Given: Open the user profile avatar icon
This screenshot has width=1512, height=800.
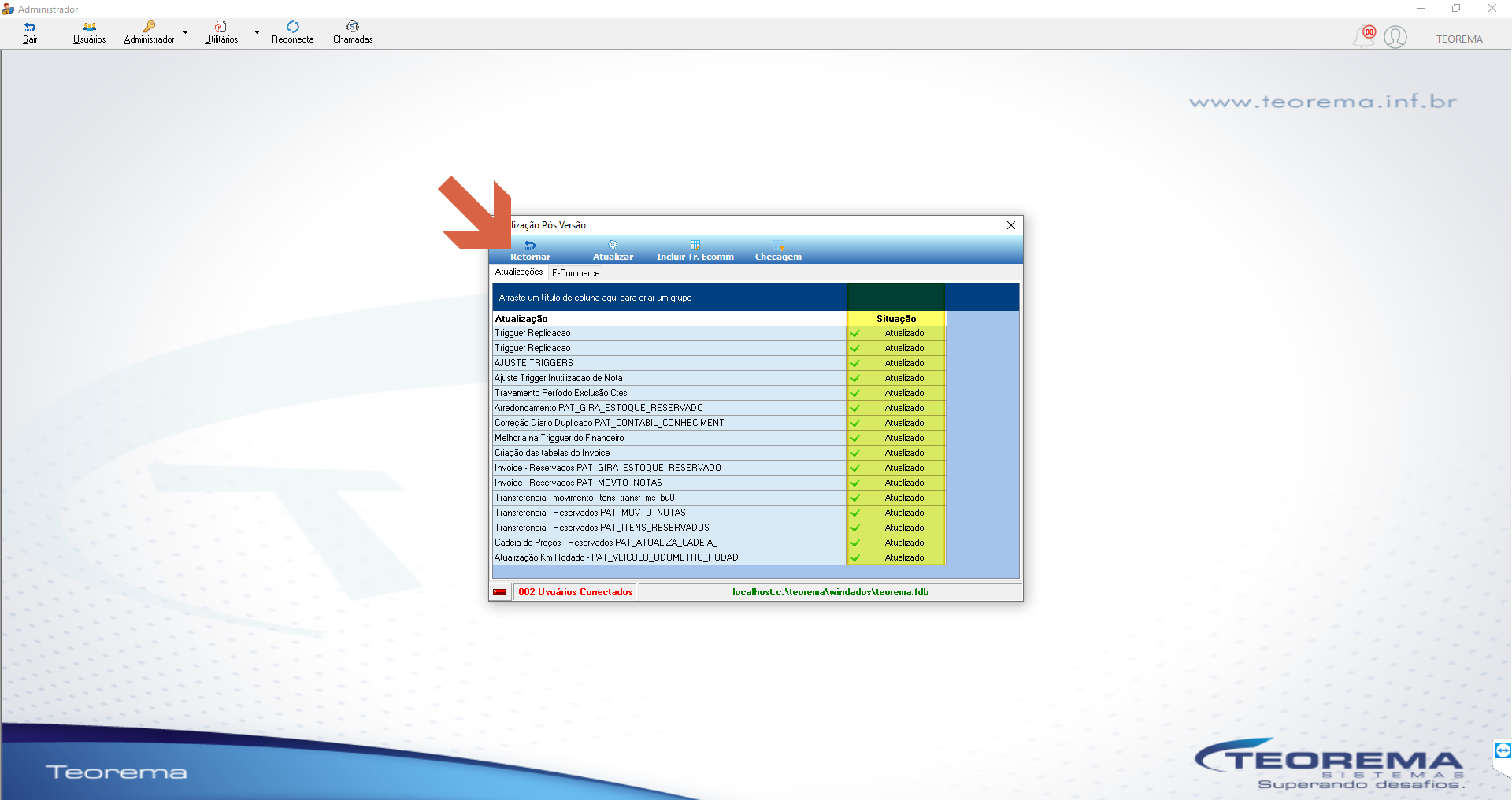Looking at the screenshot, I should 1395,37.
